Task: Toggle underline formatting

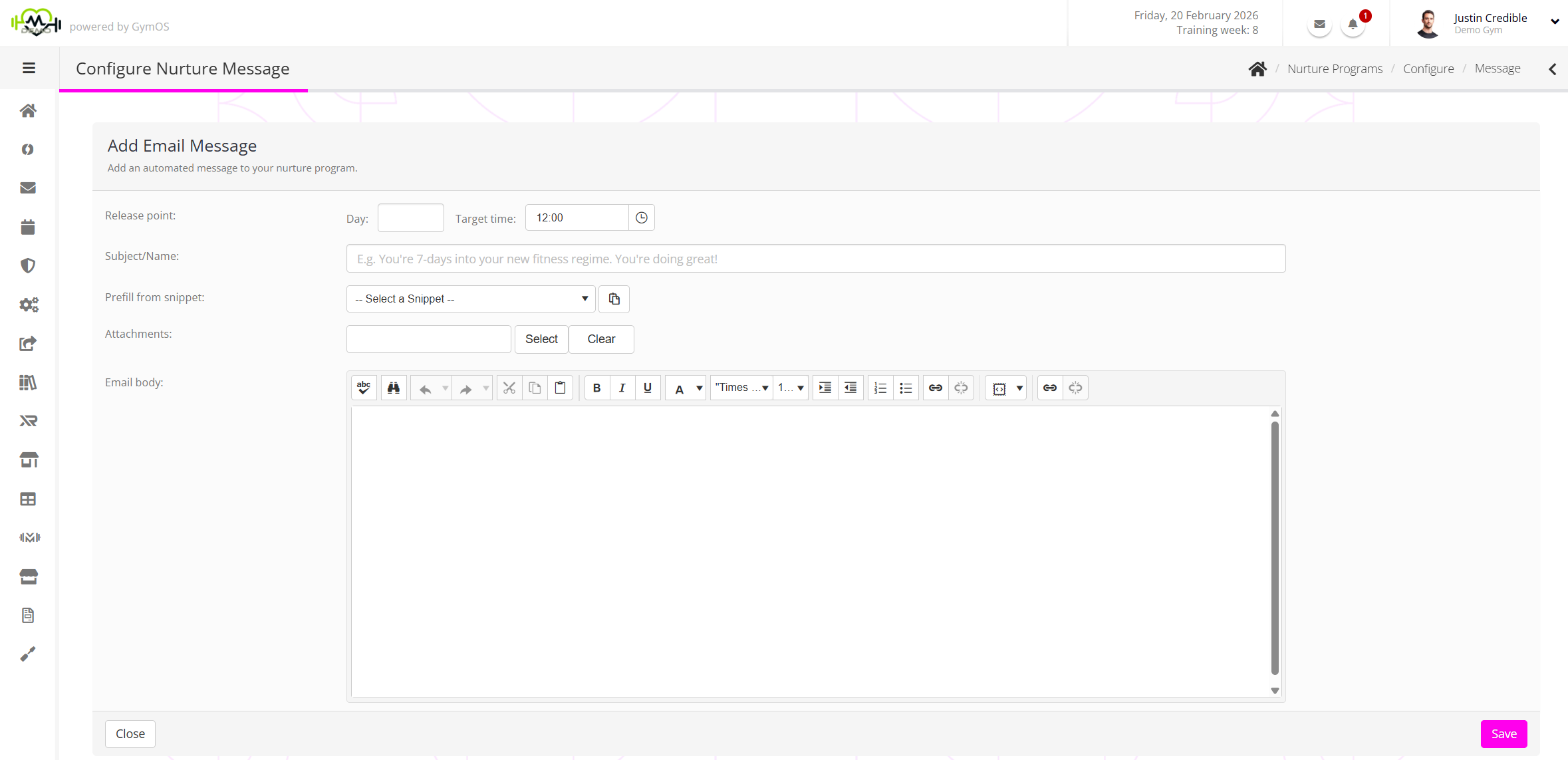Action: [x=648, y=388]
